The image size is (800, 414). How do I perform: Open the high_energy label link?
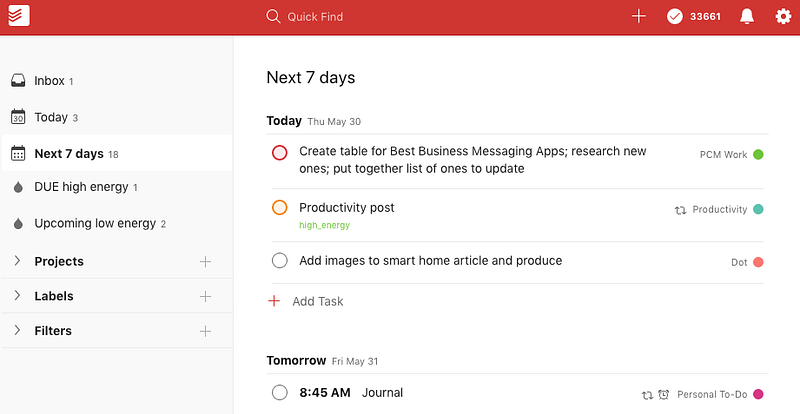324,225
